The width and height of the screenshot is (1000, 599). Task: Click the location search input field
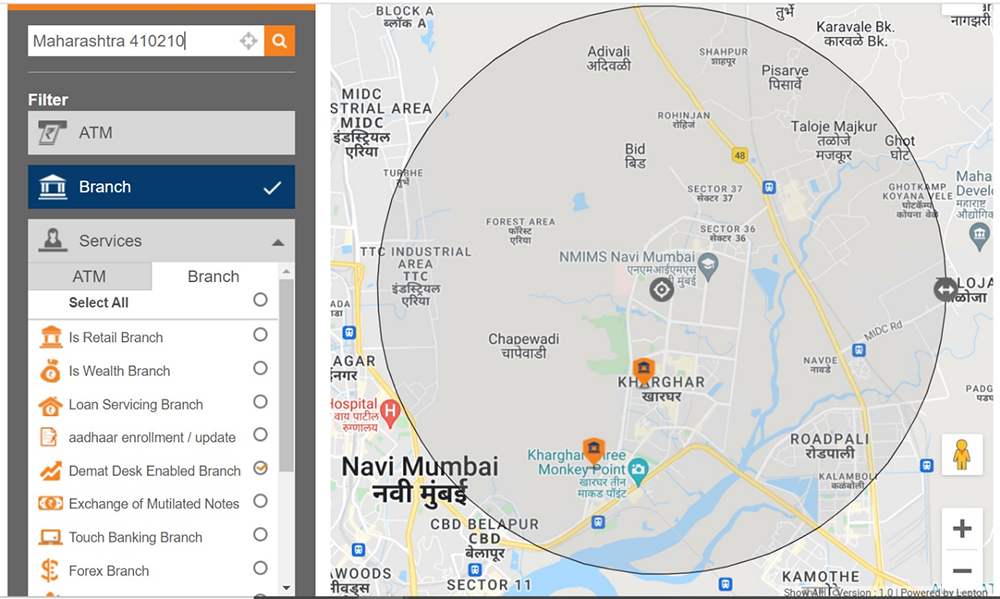point(134,41)
